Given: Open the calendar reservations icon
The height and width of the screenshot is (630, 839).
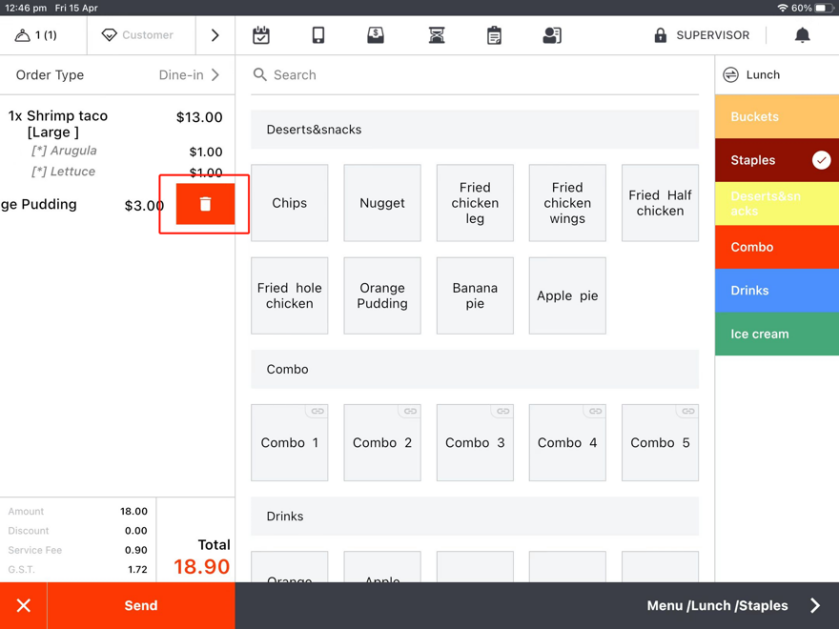Looking at the screenshot, I should click(x=261, y=36).
